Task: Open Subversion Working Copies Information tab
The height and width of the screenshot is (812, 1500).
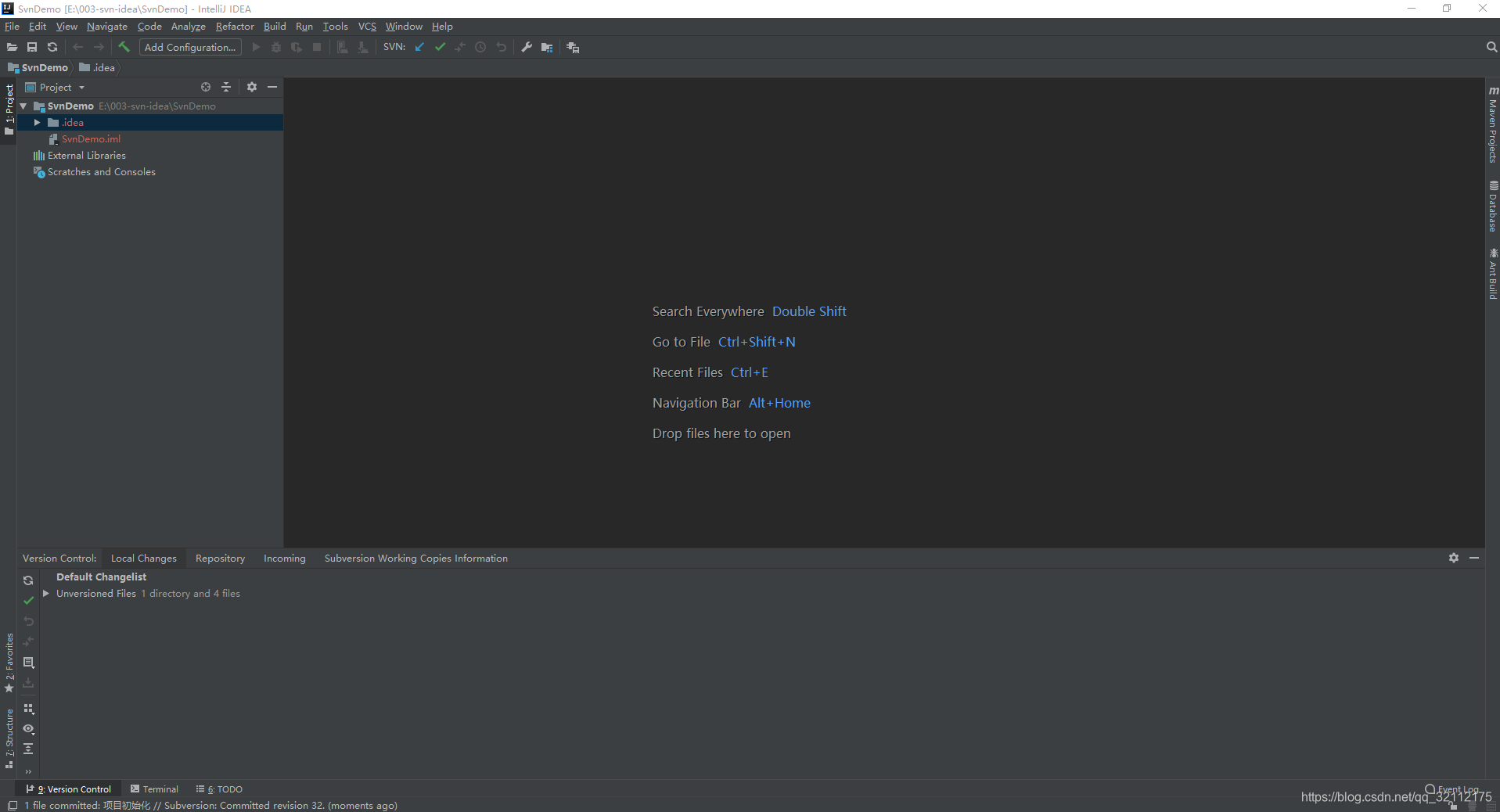Action: coord(416,558)
